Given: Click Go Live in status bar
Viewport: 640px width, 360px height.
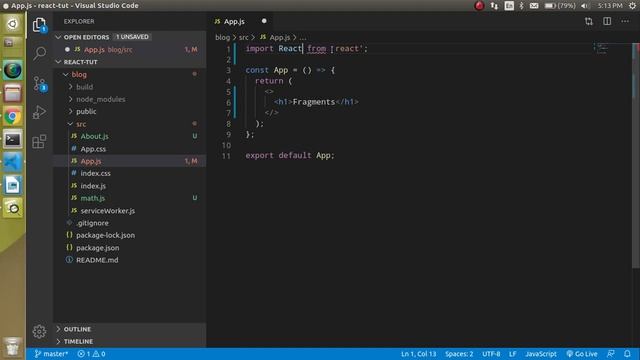Looking at the screenshot, I should [582, 354].
